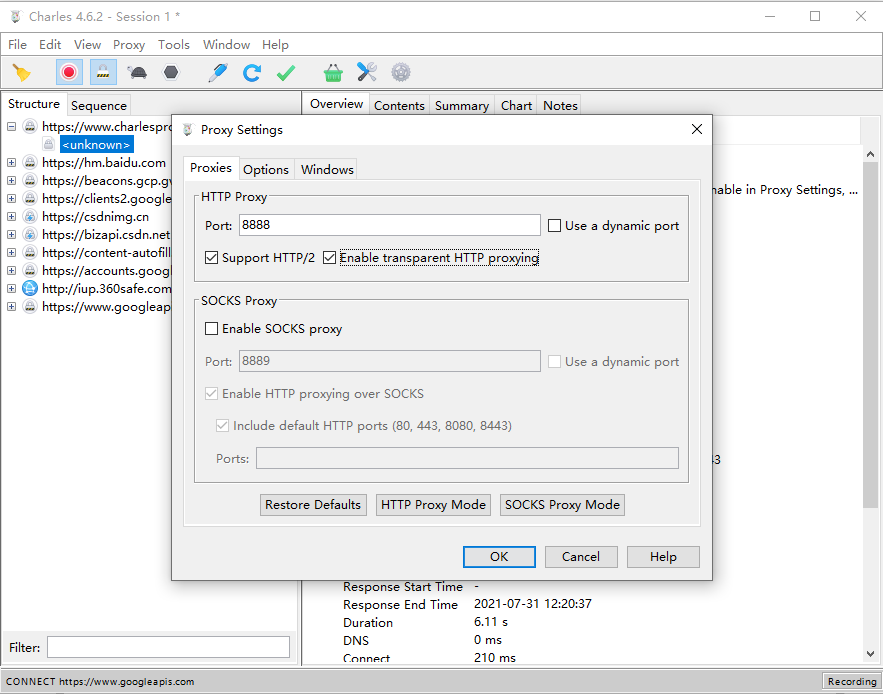Open the Summary tab
The width and height of the screenshot is (883, 694).
(462, 105)
